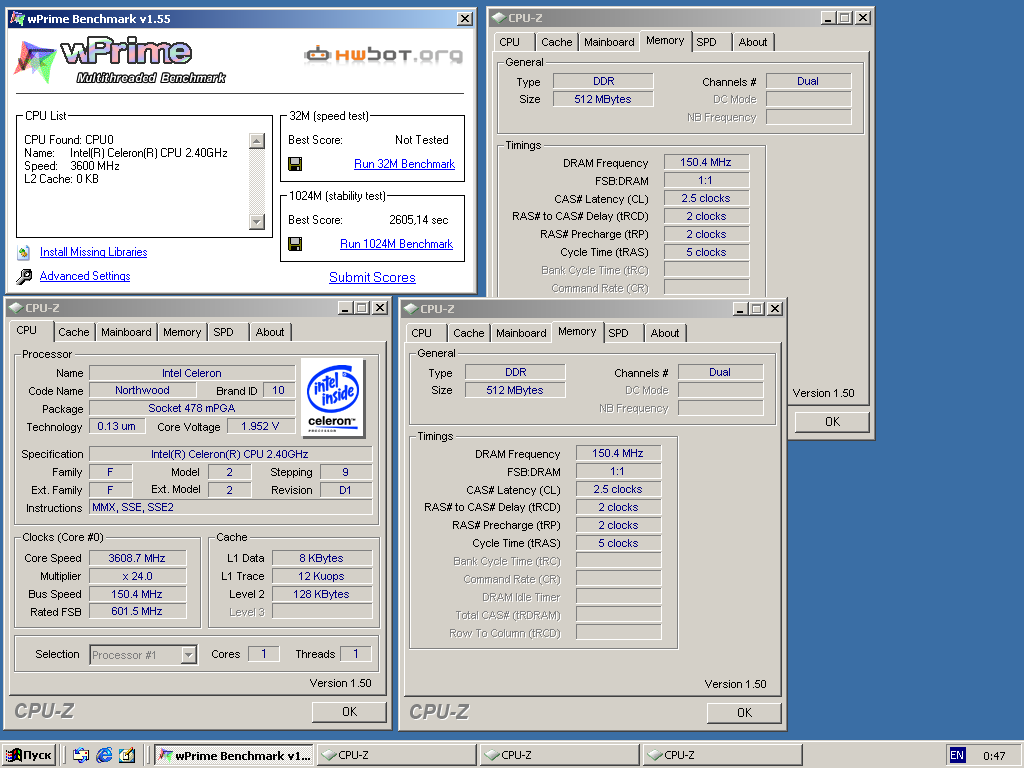This screenshot has height=768, width=1024.
Task: Click CAS# Latency 2.5 clocks in front Memory window
Action: pos(618,489)
